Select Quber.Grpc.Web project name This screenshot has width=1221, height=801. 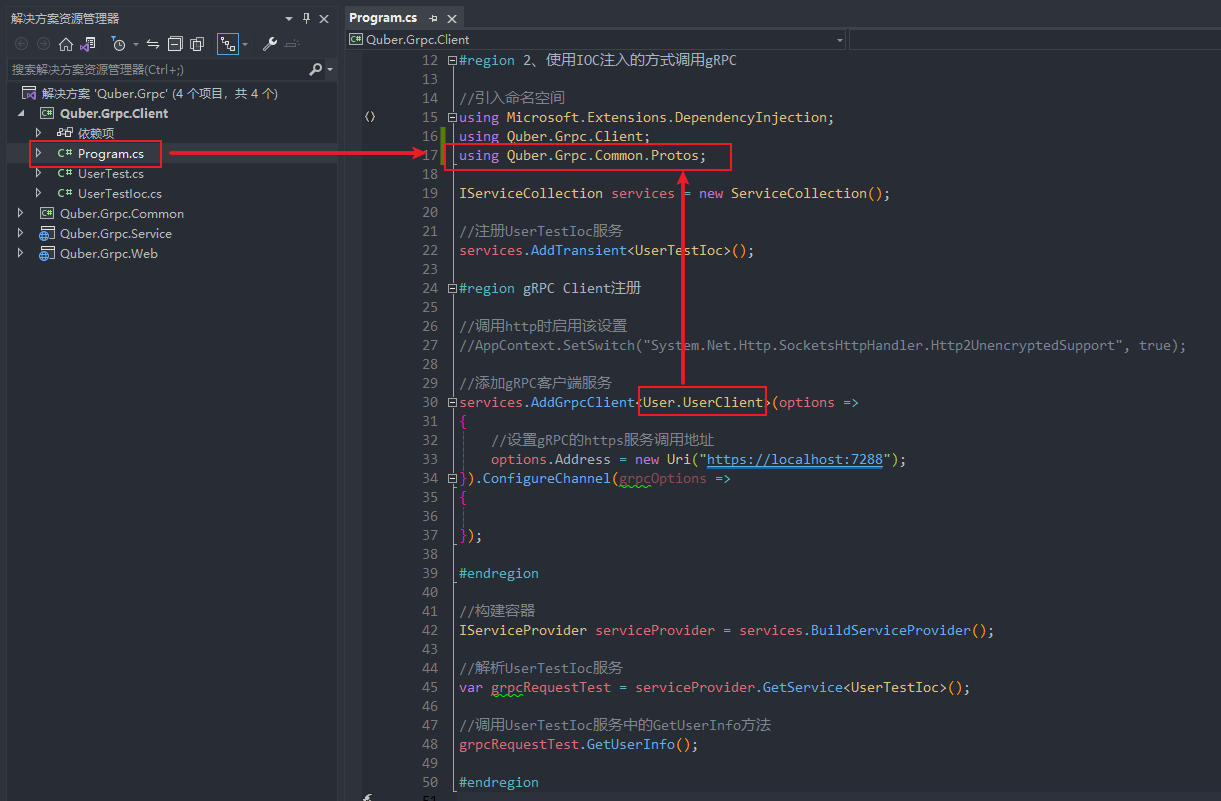(109, 253)
